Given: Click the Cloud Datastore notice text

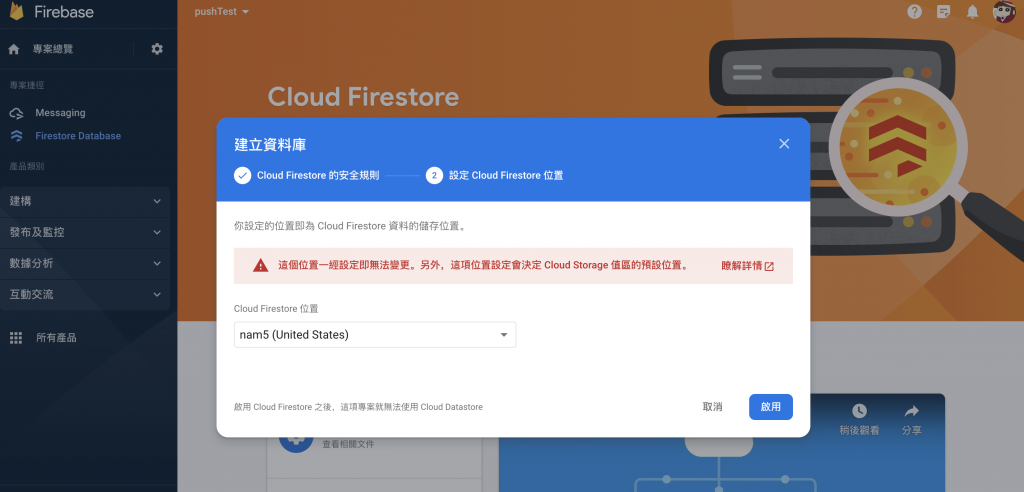Looking at the screenshot, I should [358, 406].
